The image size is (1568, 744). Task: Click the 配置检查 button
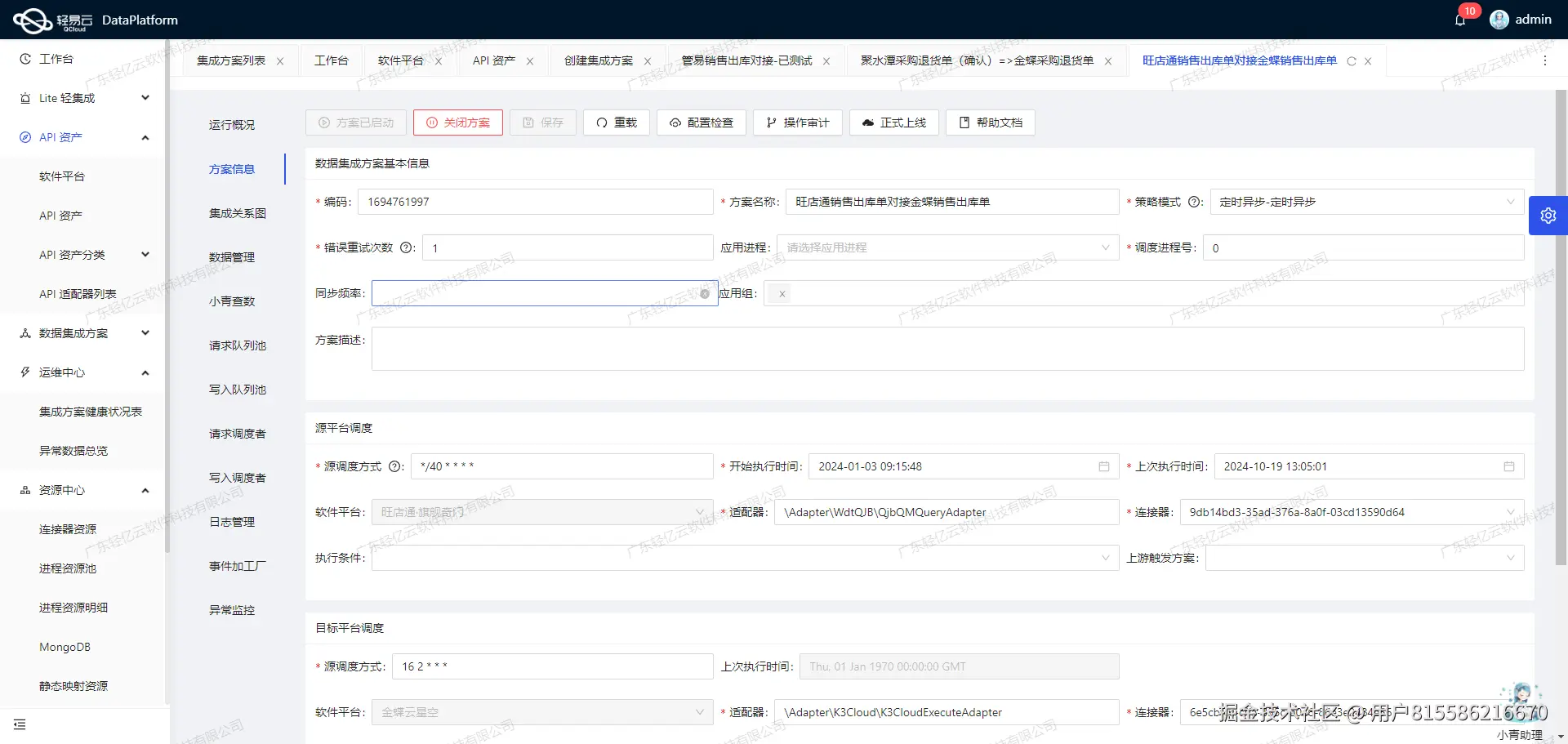(702, 123)
